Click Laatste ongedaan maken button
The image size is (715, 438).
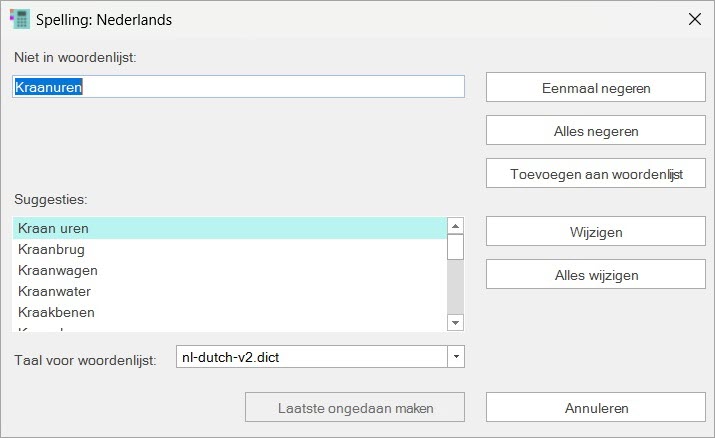tap(355, 408)
